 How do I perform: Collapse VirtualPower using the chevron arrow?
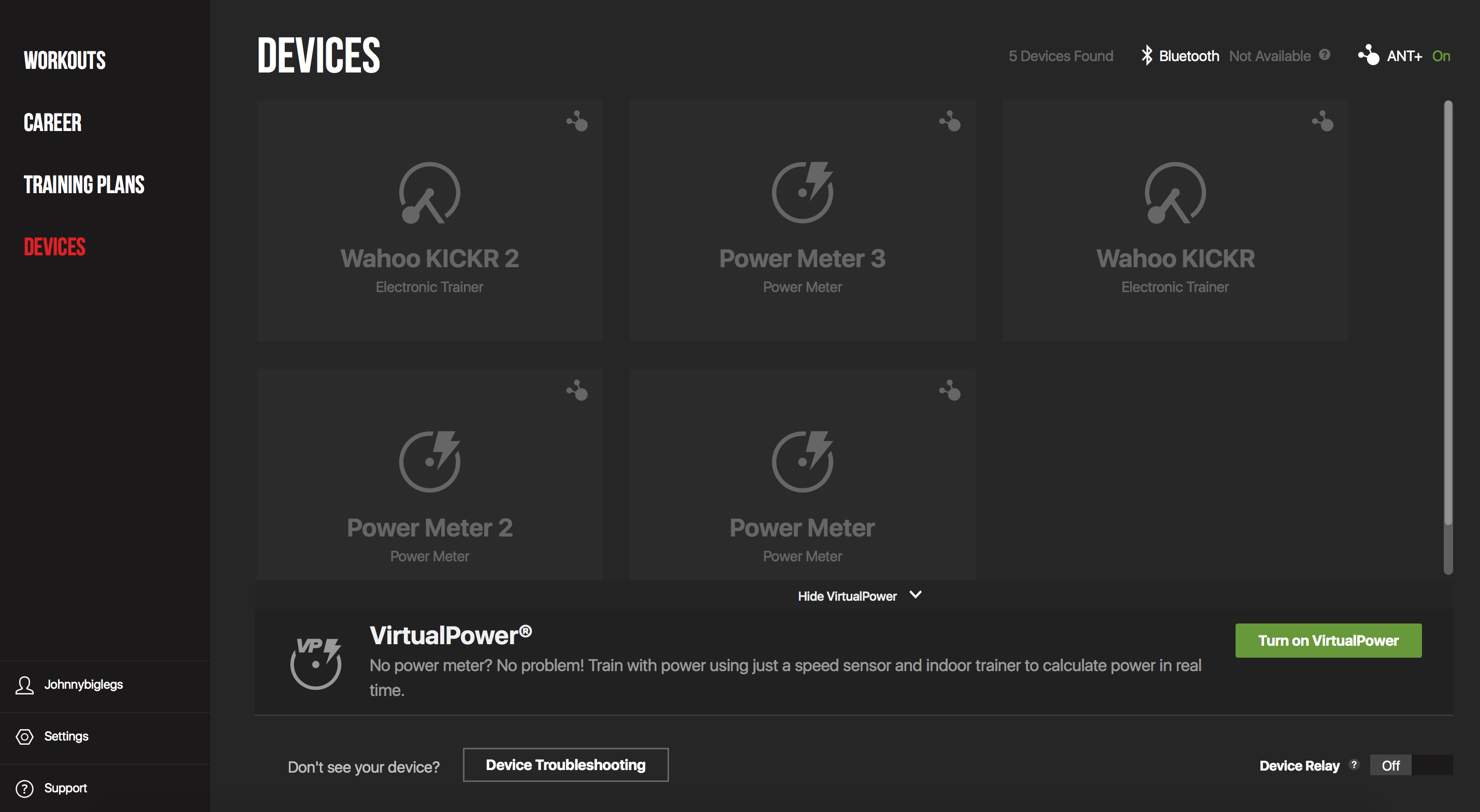tap(916, 595)
